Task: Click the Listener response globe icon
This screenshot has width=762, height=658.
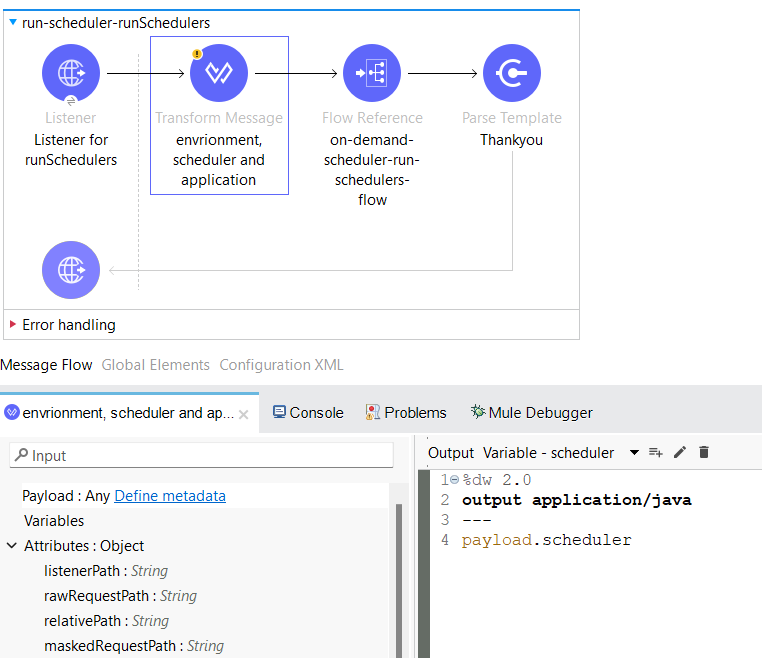Action: tap(71, 270)
